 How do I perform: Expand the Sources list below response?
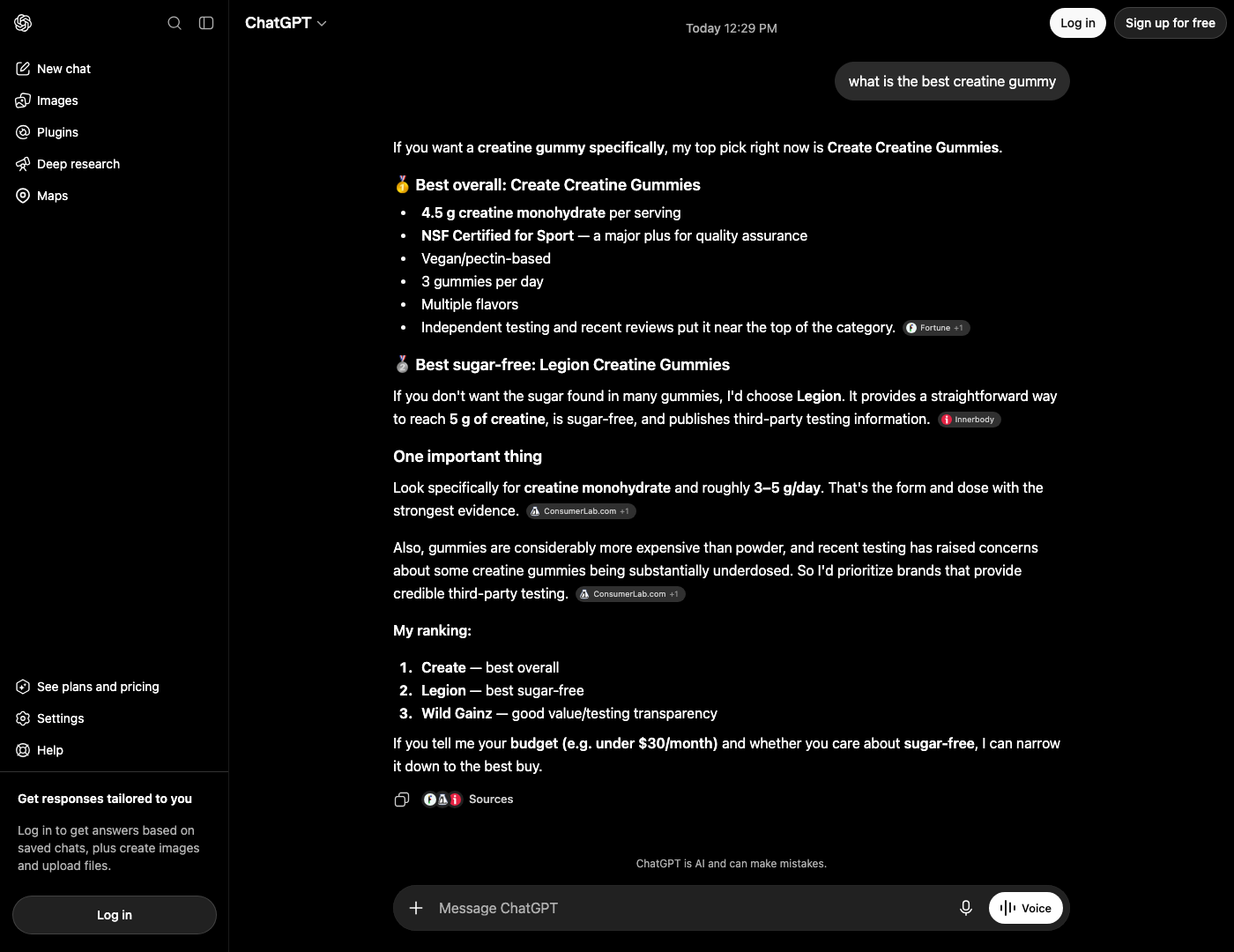click(468, 800)
